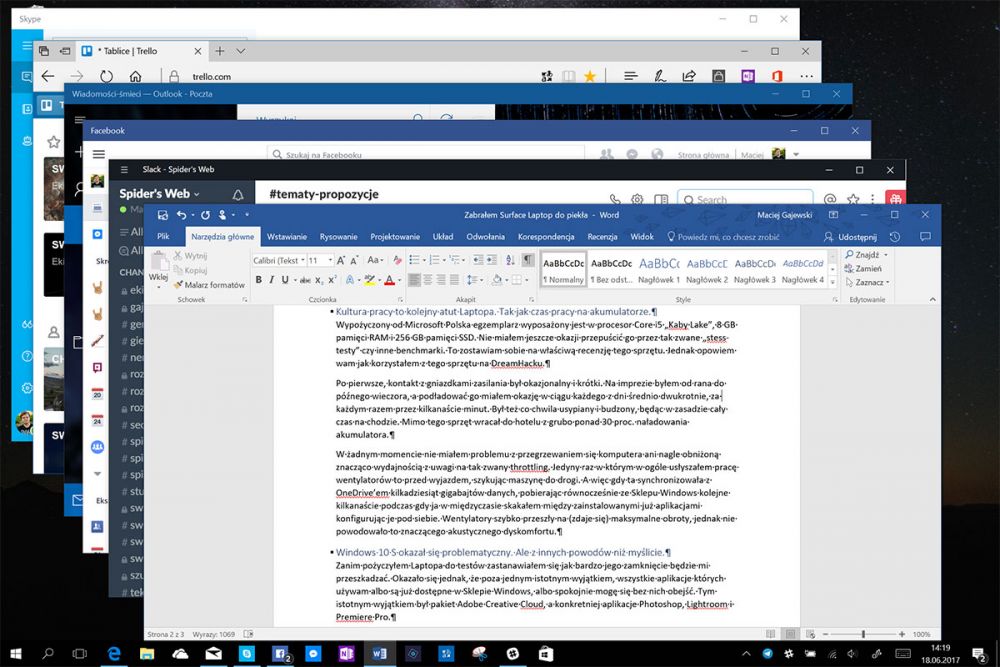
Task: Open the Recenzja ribbon tab
Action: pos(602,237)
